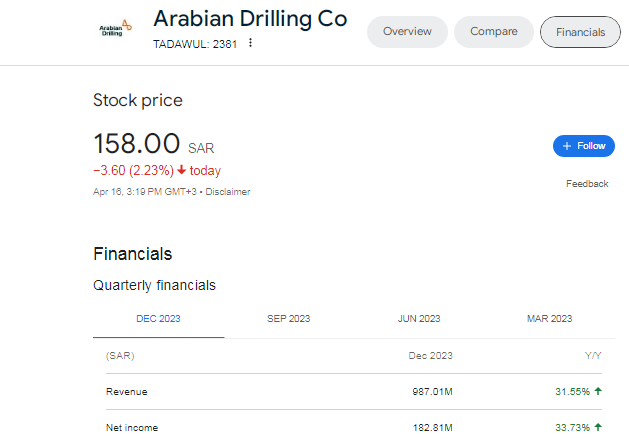
Task: Click the red down arrow price indicator
Action: coord(182,170)
